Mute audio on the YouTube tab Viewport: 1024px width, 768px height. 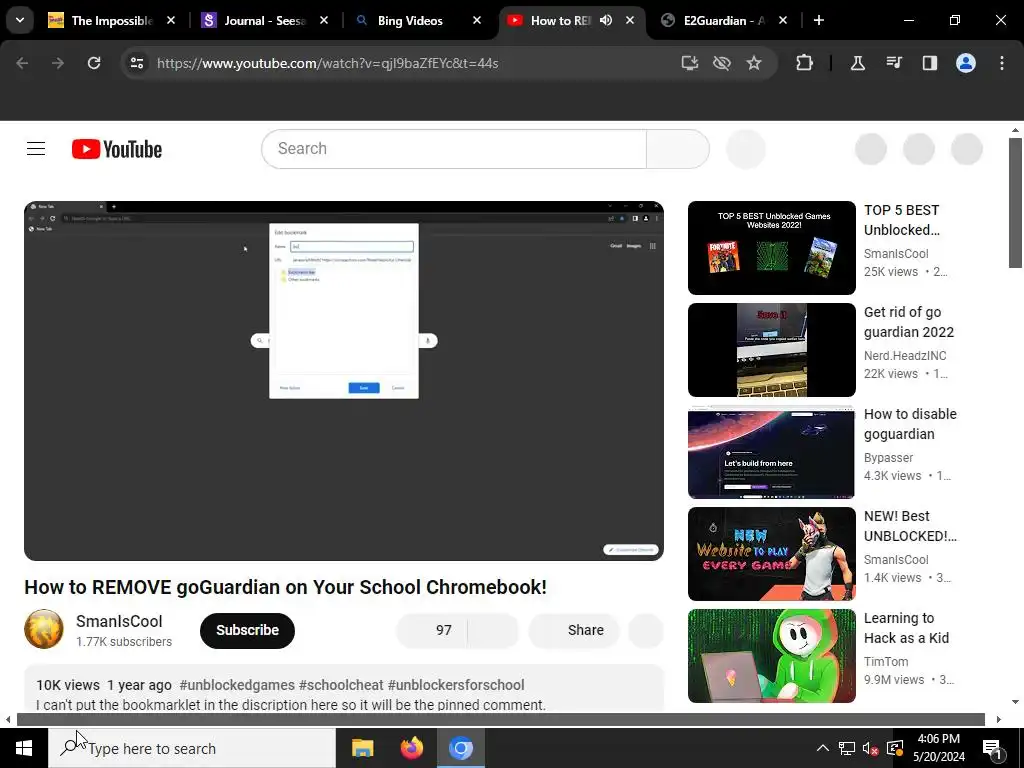(x=606, y=20)
